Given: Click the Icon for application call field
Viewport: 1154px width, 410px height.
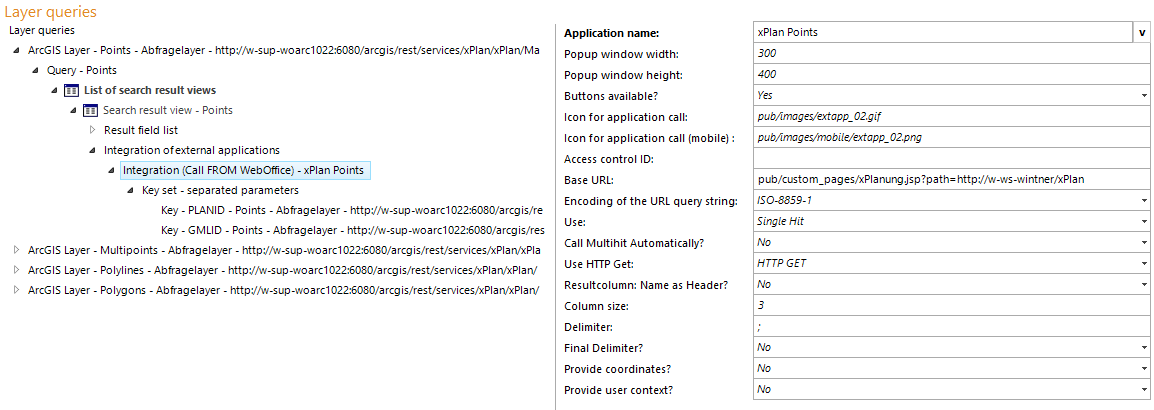Looking at the screenshot, I should (953, 116).
